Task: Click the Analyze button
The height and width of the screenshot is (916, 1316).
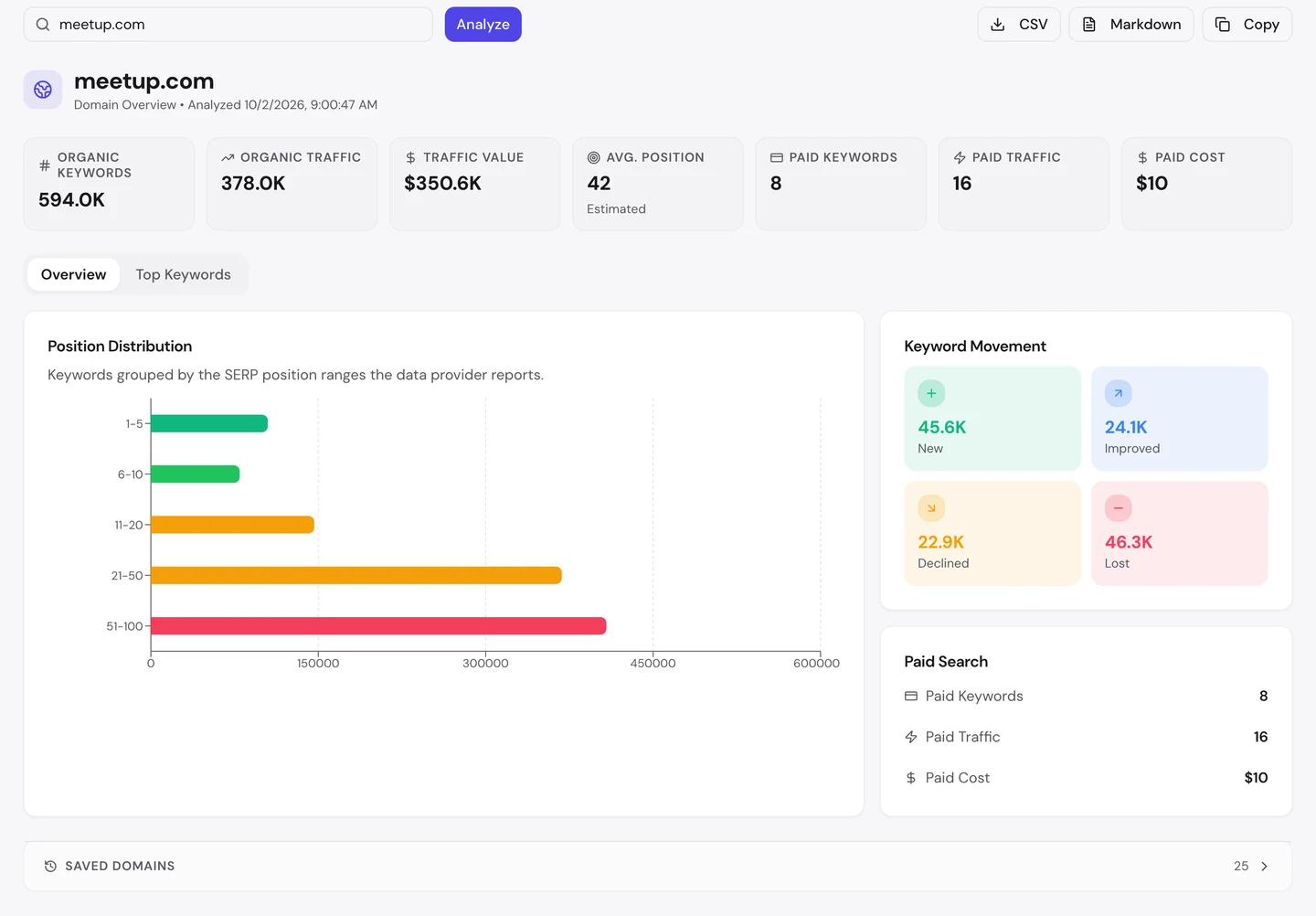Action: click(483, 25)
